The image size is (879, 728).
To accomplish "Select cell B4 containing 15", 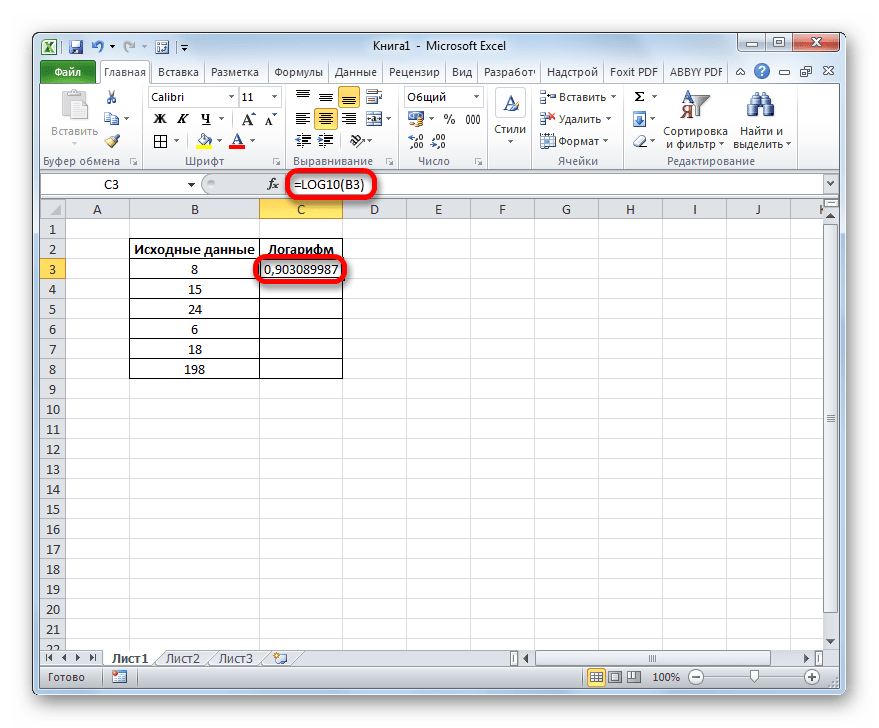I will tap(194, 289).
